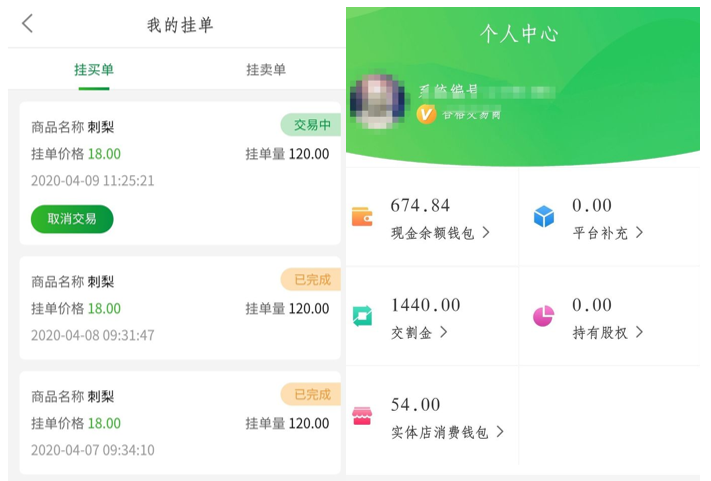The image size is (711, 481).
Task: Click the green delivery funds icon
Action: tap(361, 316)
